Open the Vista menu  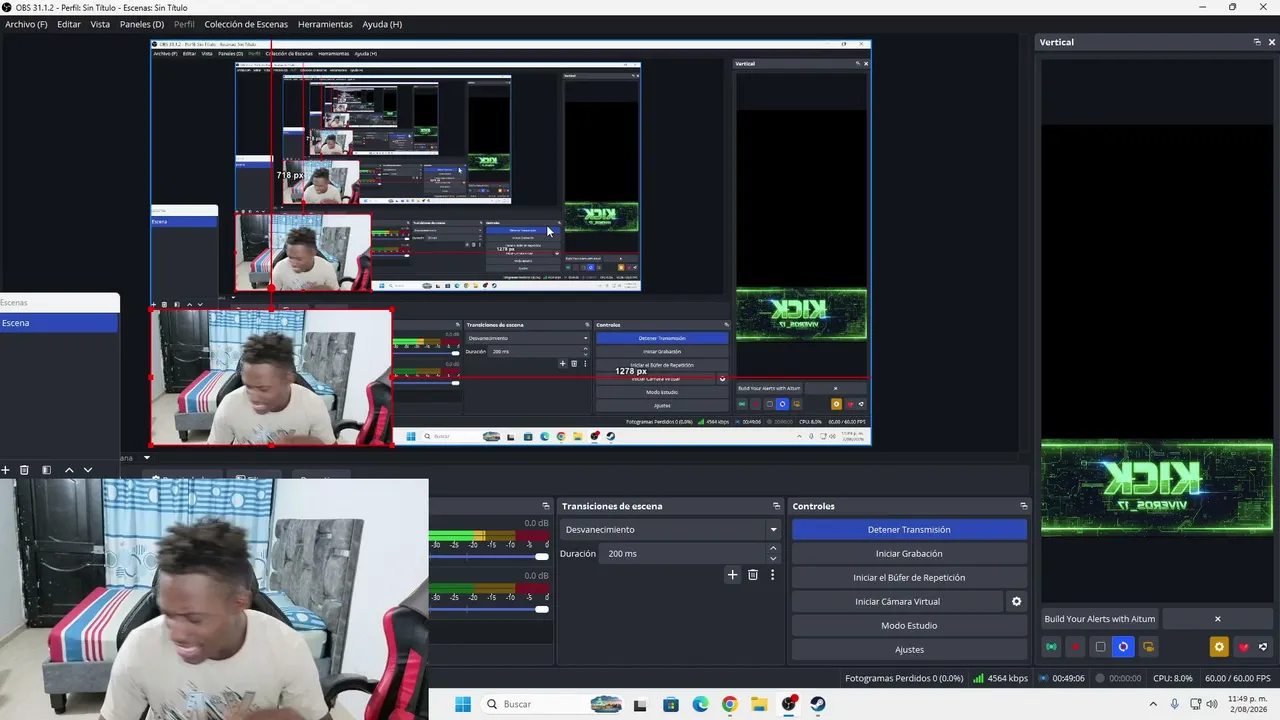(x=100, y=24)
